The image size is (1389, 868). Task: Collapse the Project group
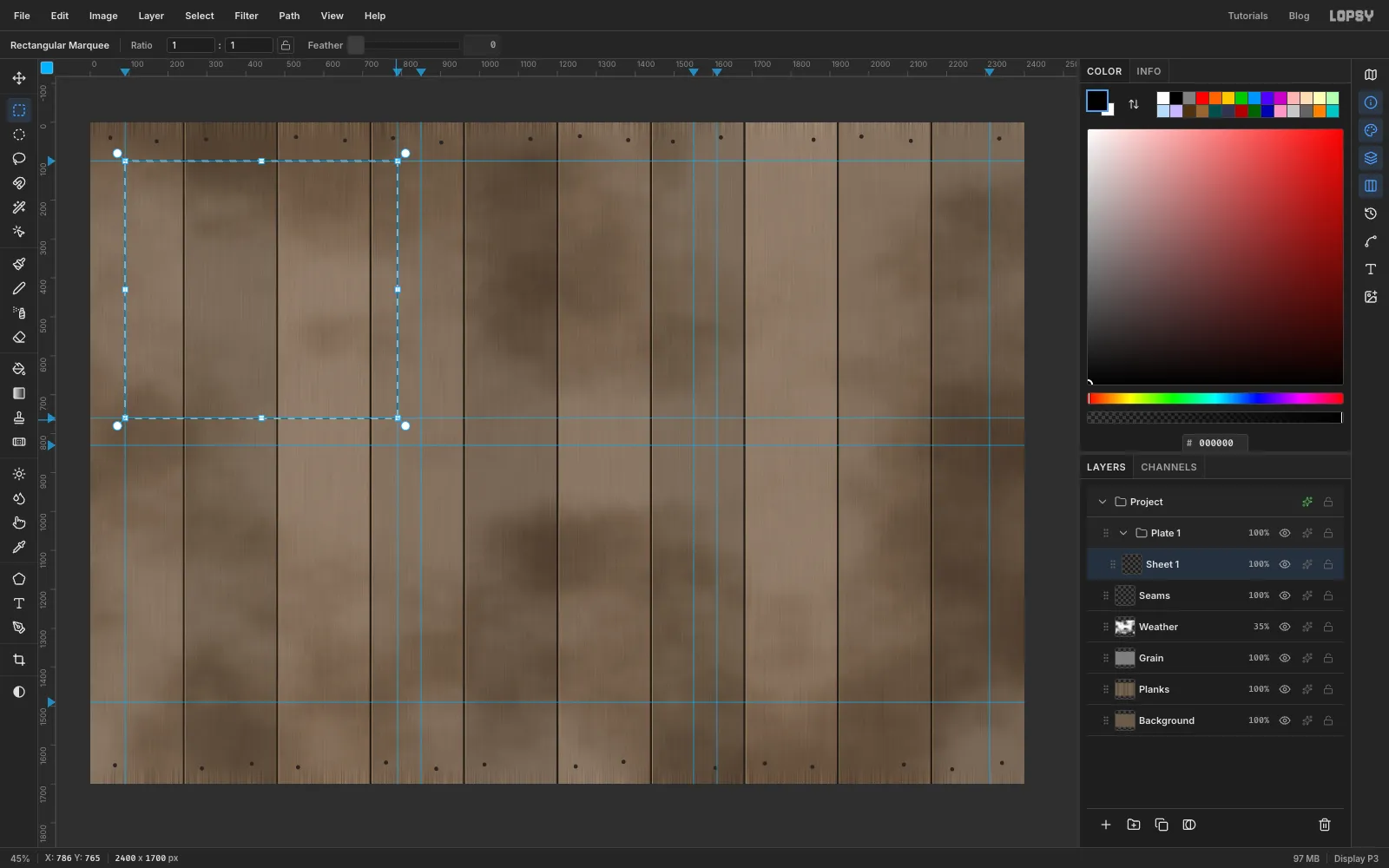[1103, 502]
